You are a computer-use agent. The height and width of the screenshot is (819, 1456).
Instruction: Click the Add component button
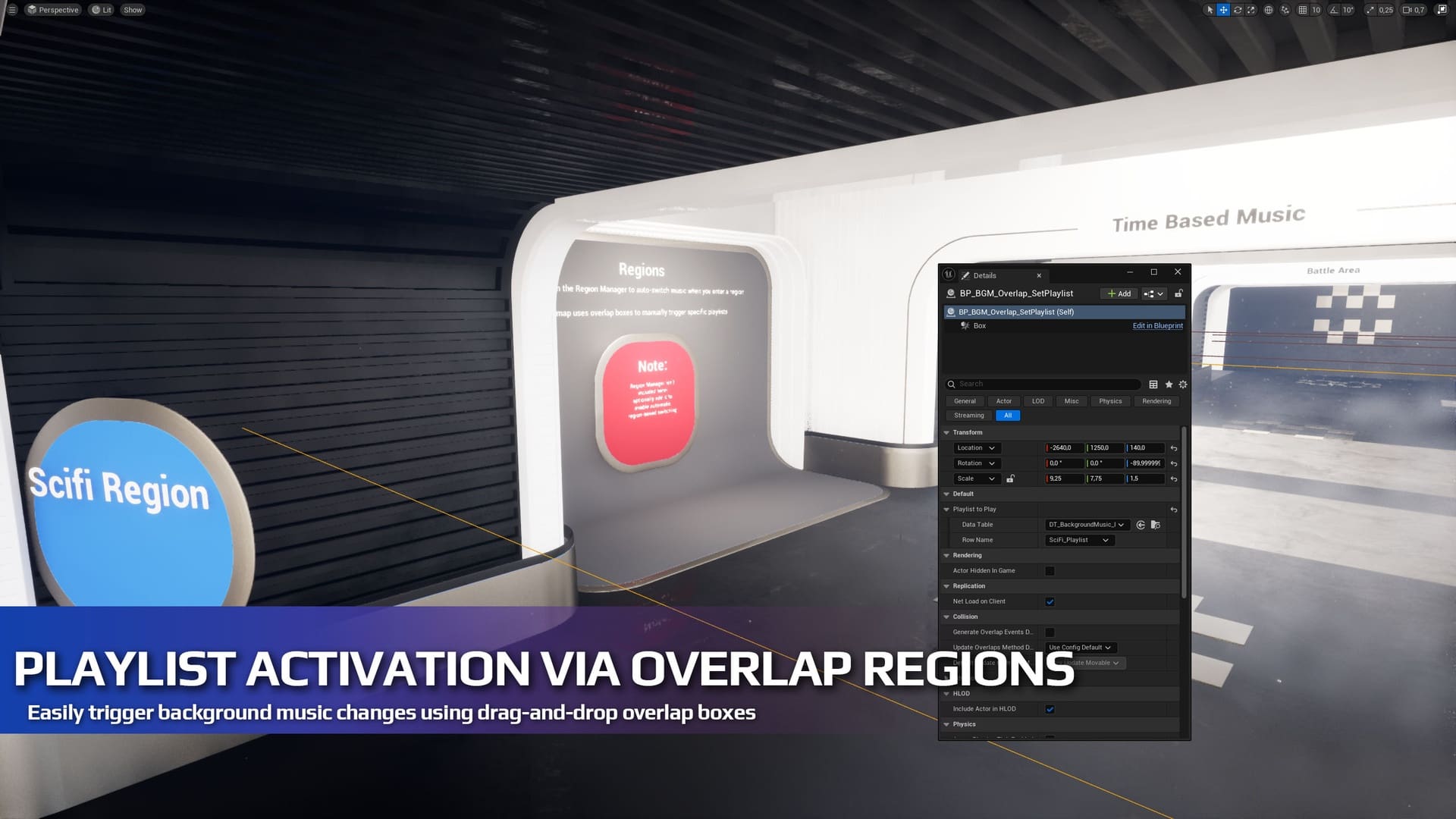[1119, 293]
